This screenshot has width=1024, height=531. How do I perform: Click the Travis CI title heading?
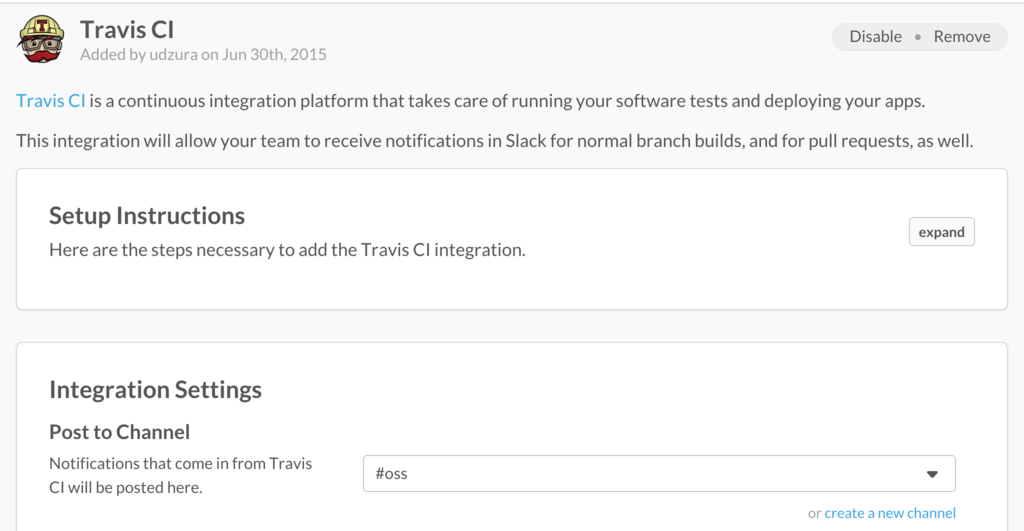[127, 30]
